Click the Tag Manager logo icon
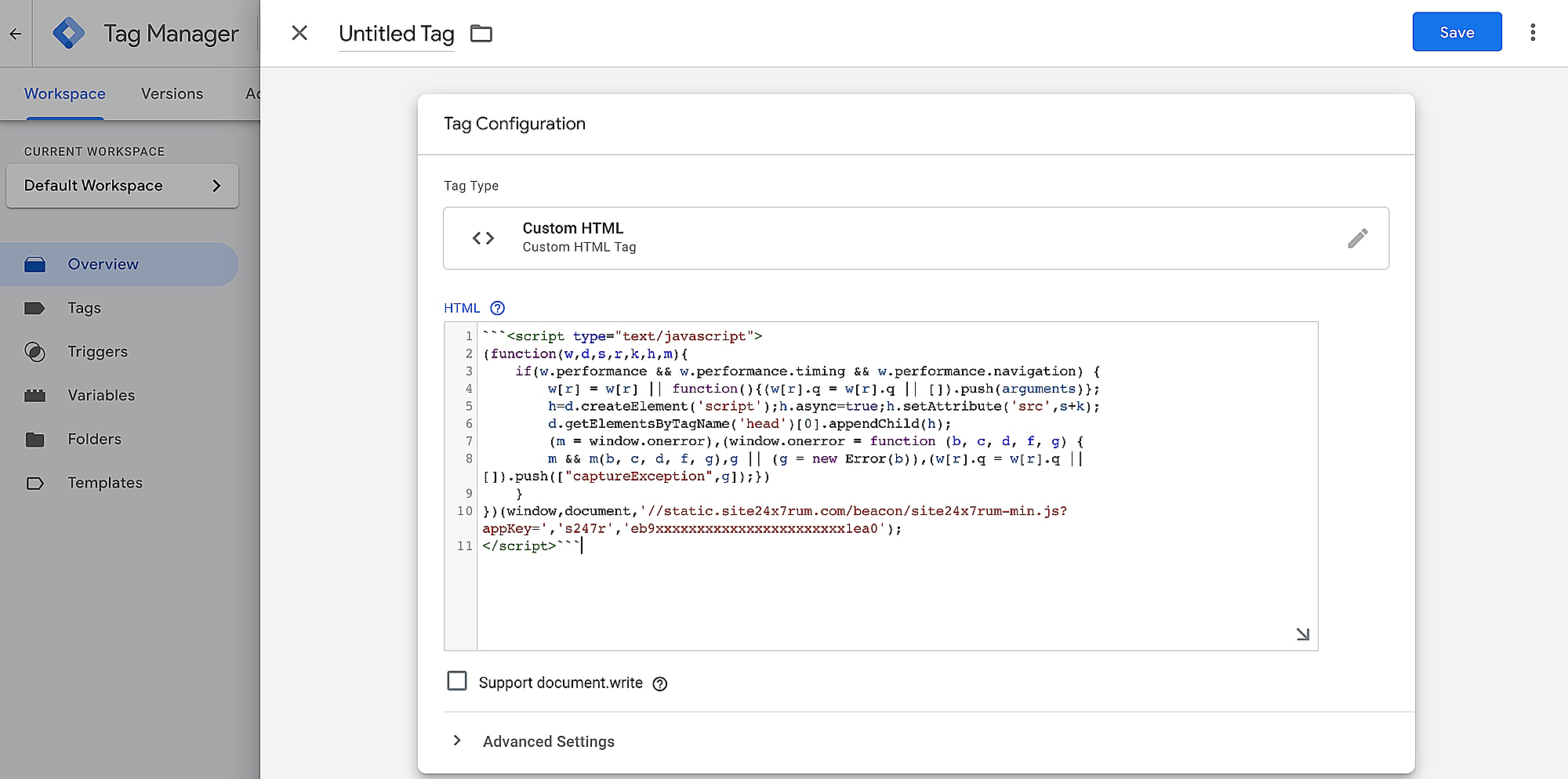The image size is (1568, 779). point(69,33)
